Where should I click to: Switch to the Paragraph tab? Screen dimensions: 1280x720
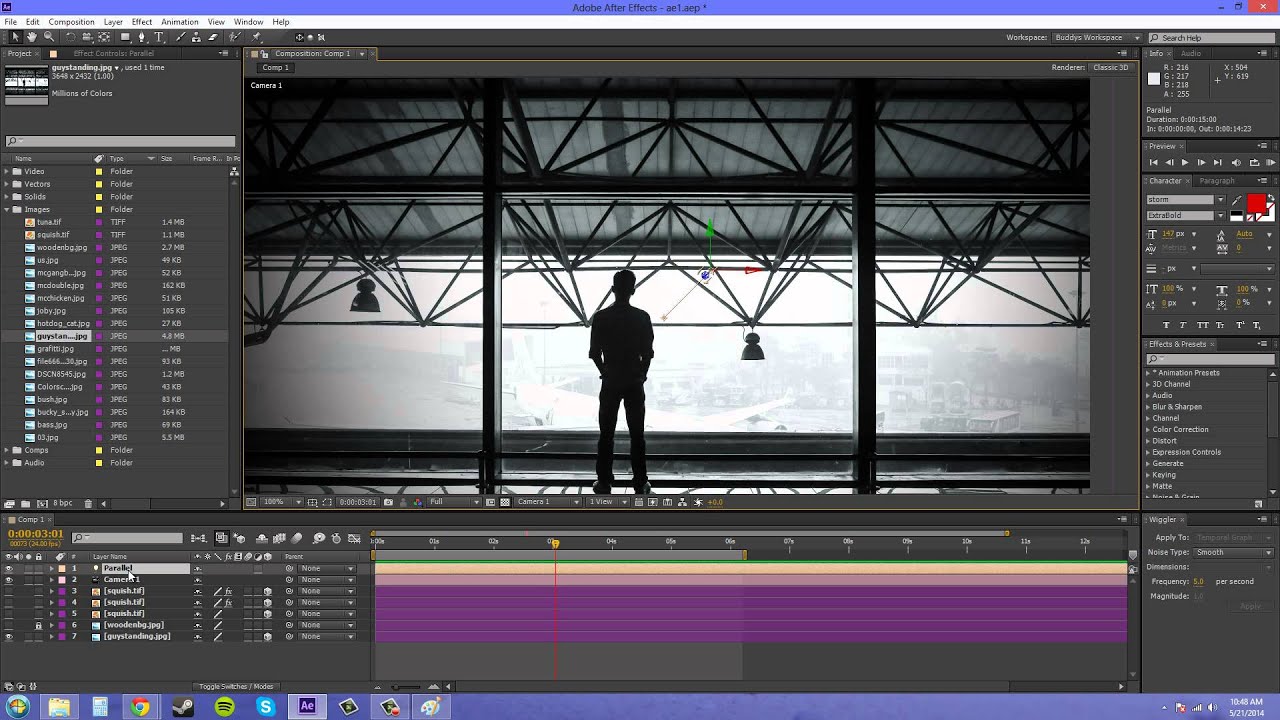pyautogui.click(x=1217, y=181)
